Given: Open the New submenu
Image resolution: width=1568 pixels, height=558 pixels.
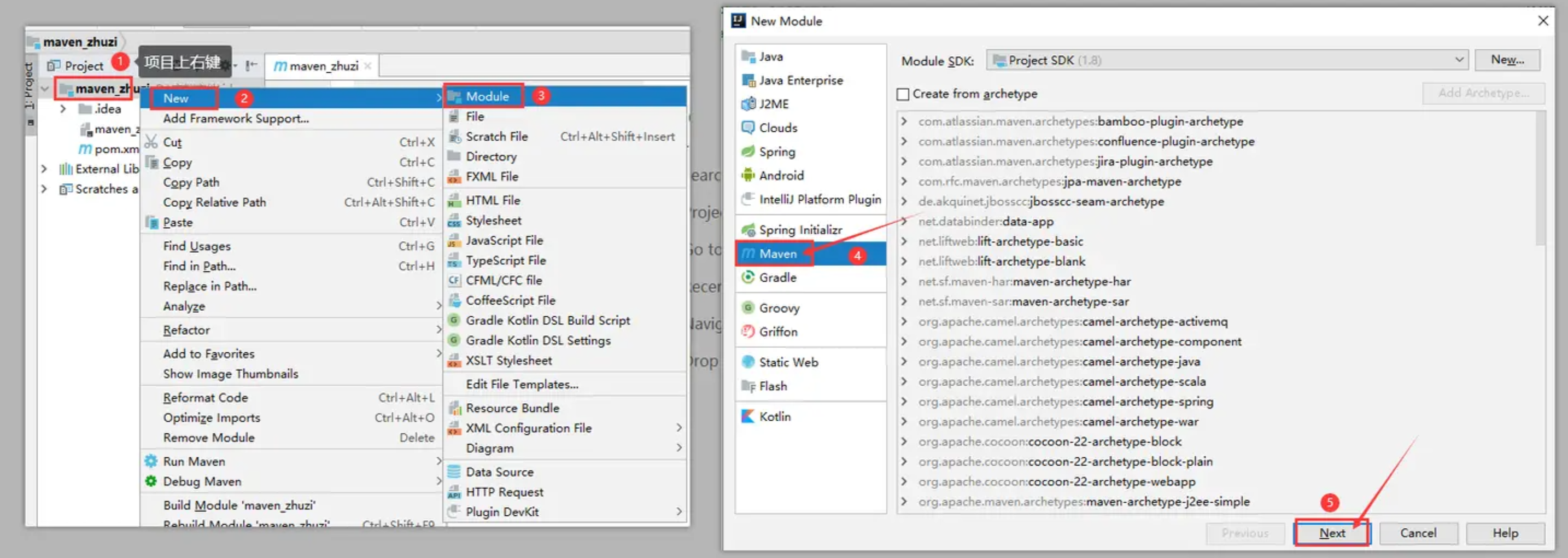Looking at the screenshot, I should (x=292, y=98).
